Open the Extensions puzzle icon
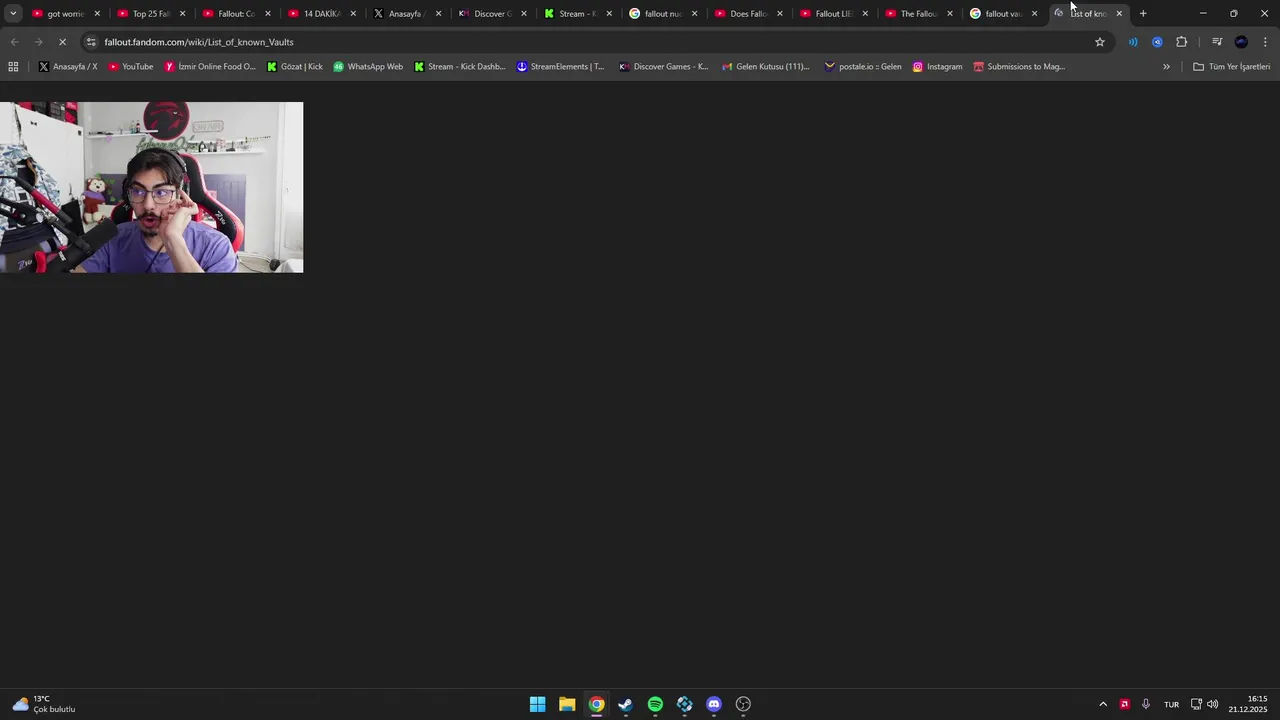 pyautogui.click(x=1182, y=42)
